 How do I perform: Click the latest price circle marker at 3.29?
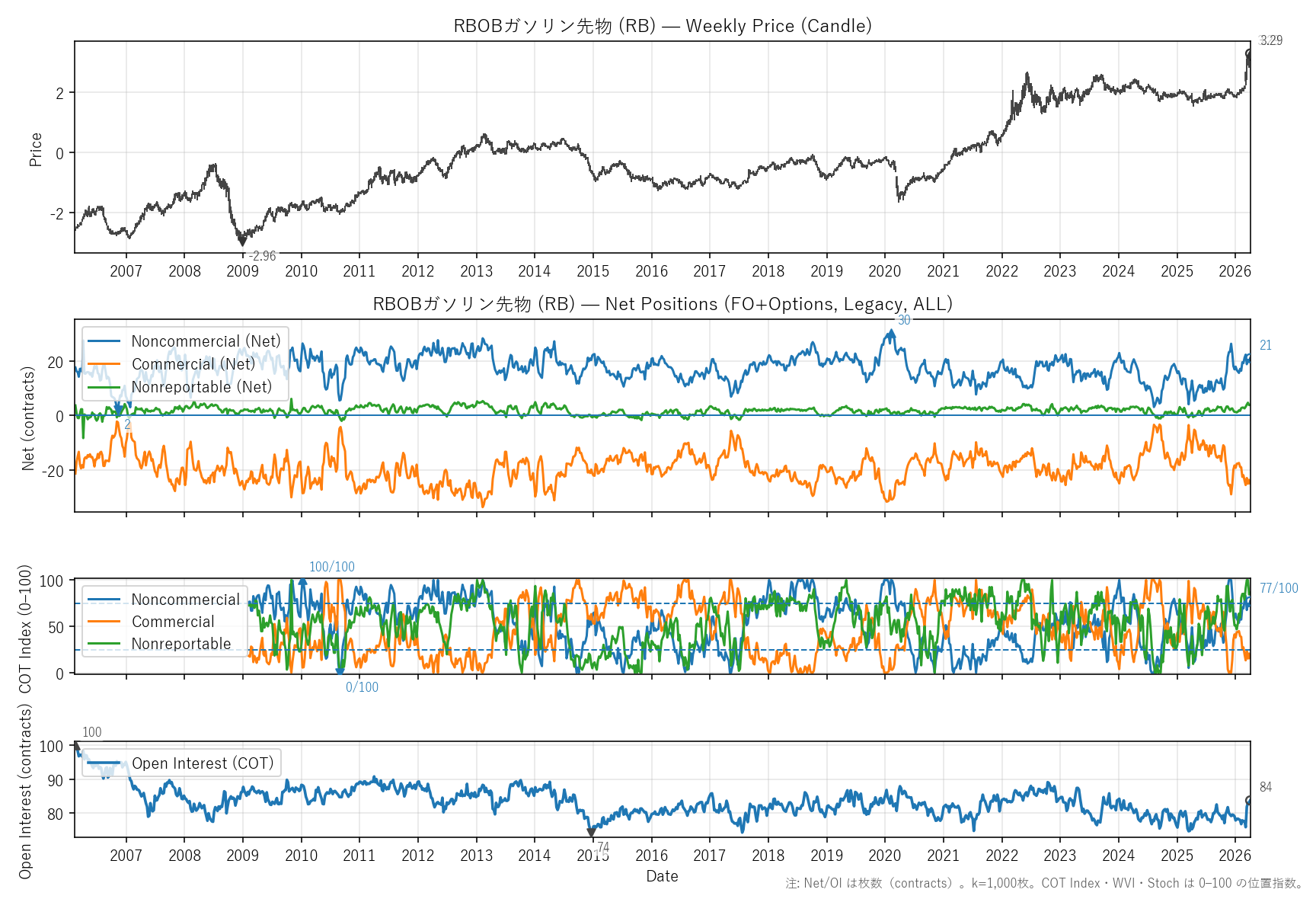(1250, 54)
